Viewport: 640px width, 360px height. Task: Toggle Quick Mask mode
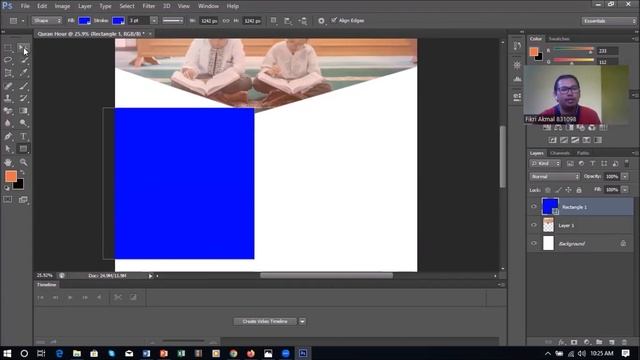[x=8, y=200]
